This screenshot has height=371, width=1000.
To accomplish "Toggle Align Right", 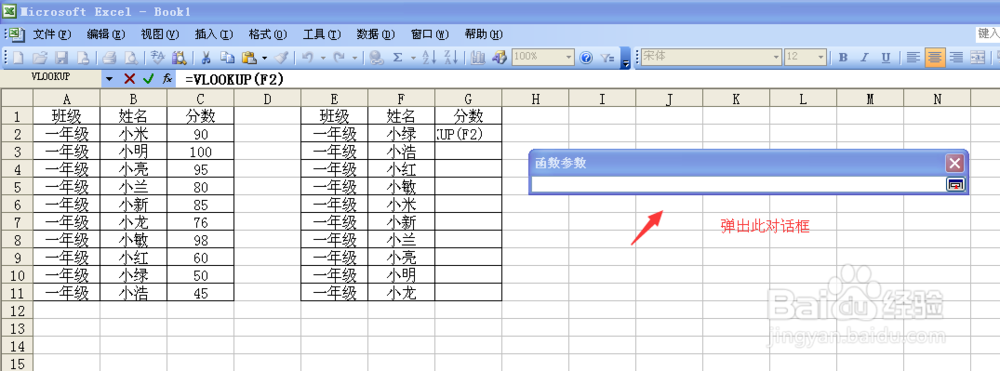I will tap(956, 57).
